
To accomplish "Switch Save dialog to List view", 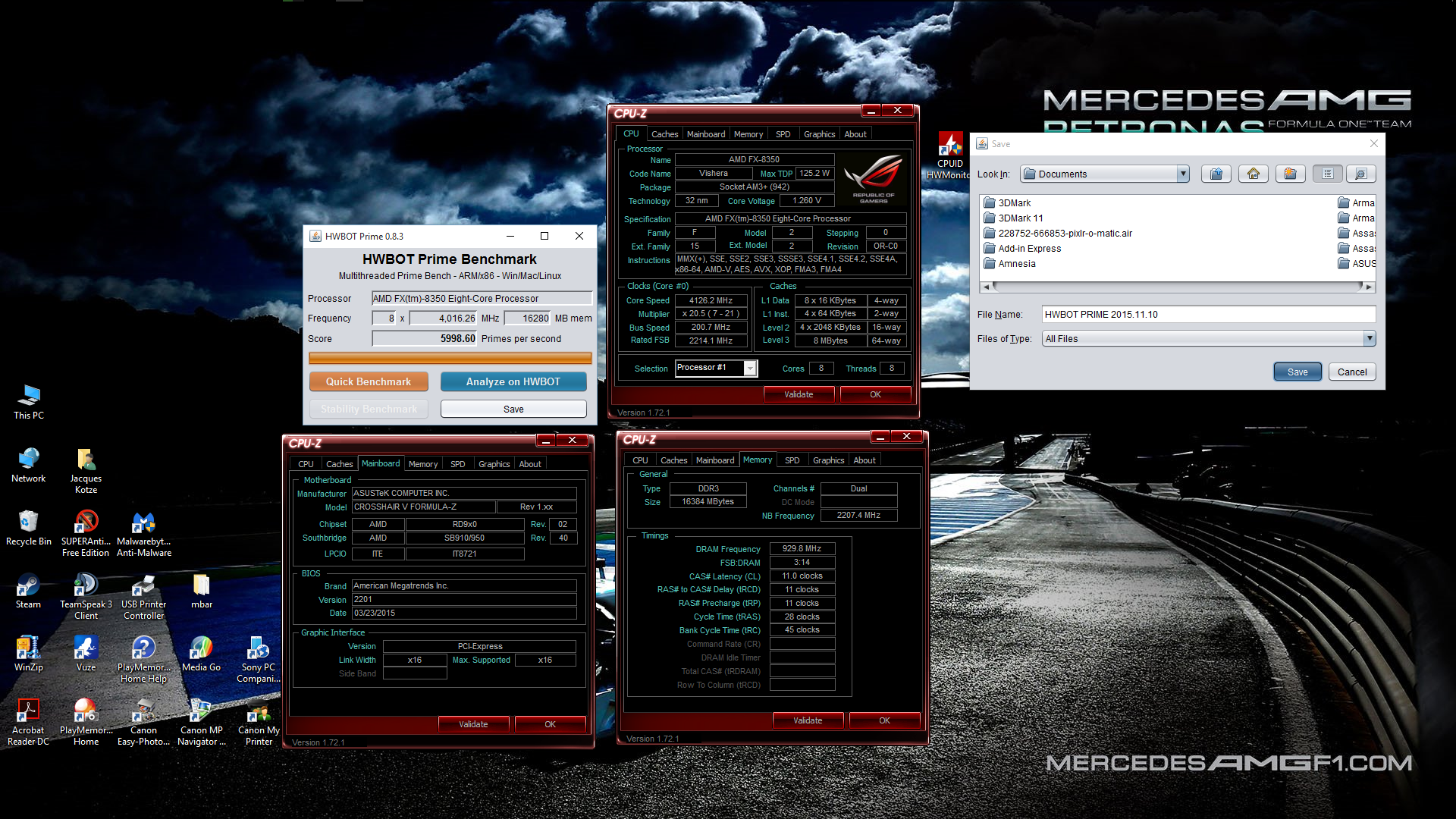I will coord(1327,174).
